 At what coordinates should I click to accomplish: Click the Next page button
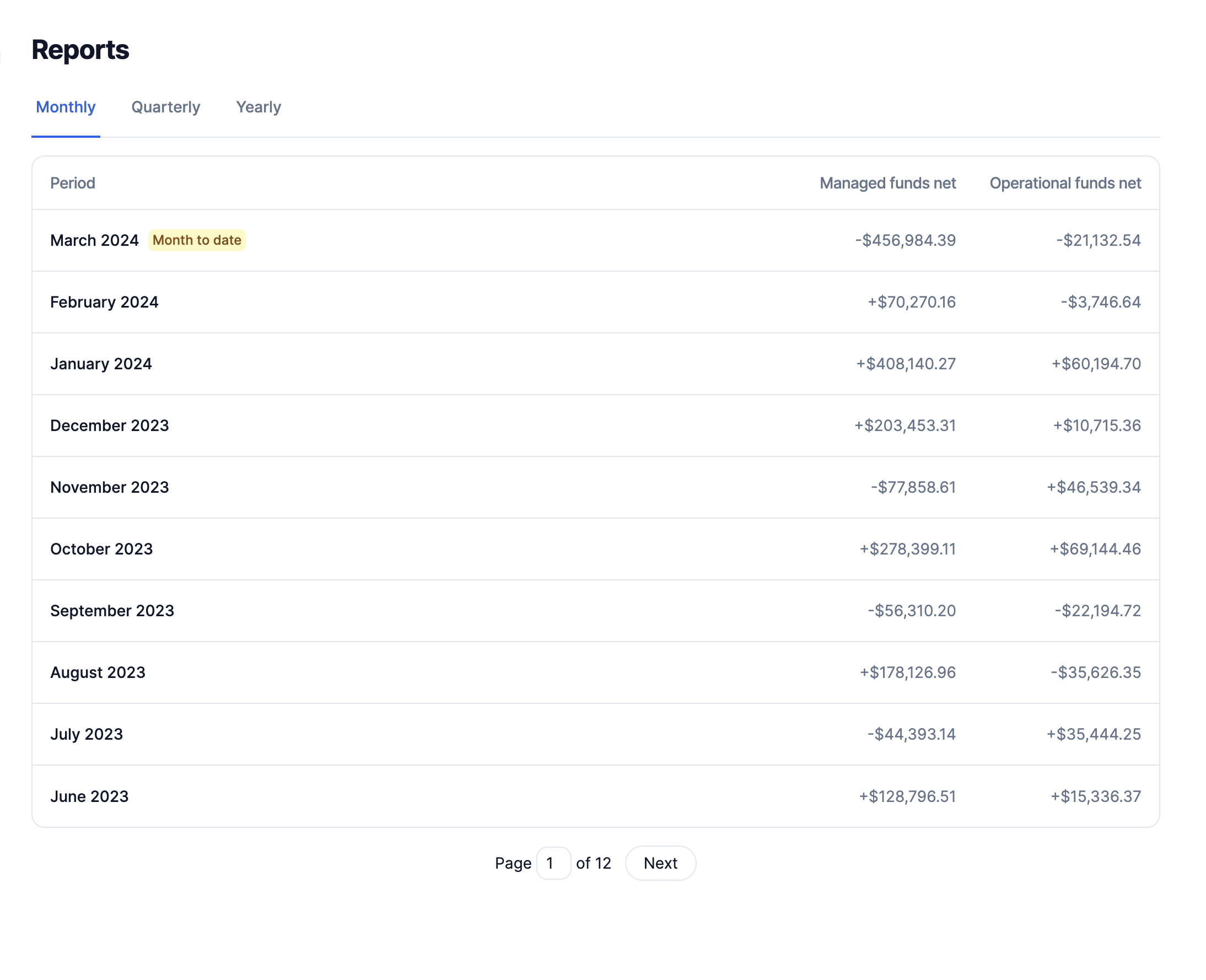659,863
